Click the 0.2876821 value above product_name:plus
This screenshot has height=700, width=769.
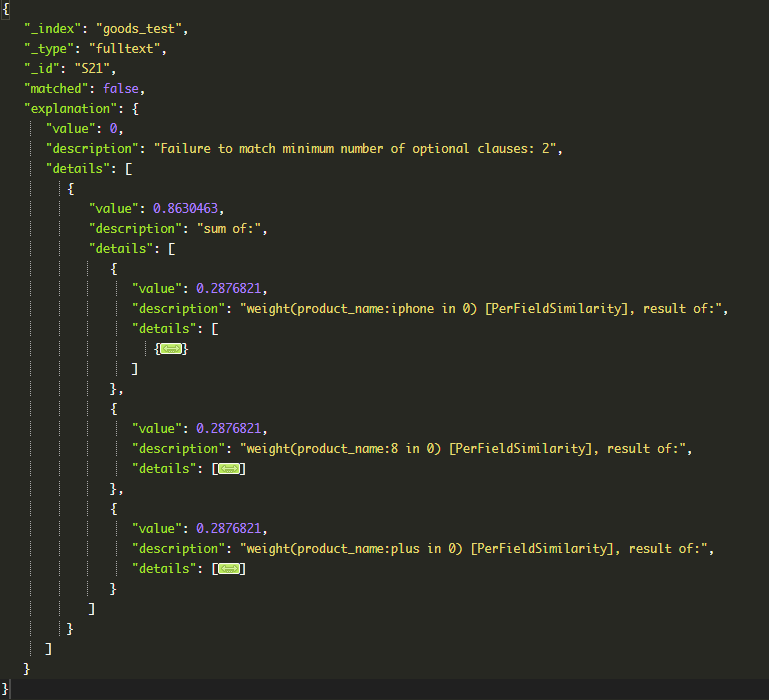[229, 529]
